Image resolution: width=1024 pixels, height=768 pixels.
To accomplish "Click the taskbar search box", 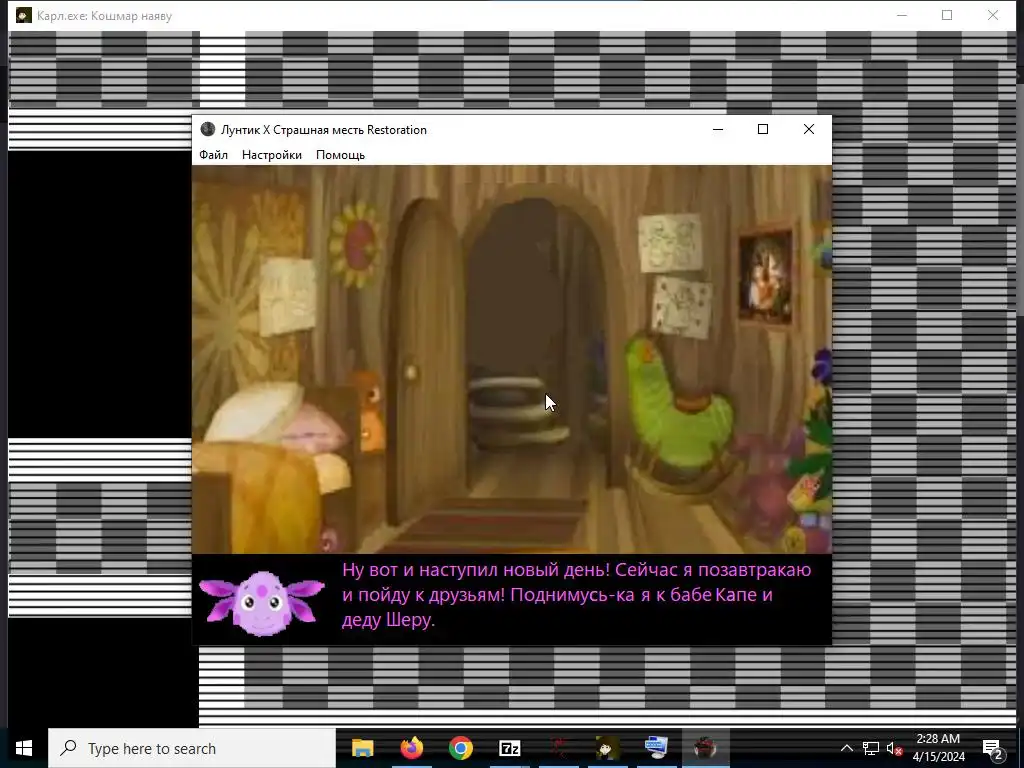I will pyautogui.click(x=192, y=748).
